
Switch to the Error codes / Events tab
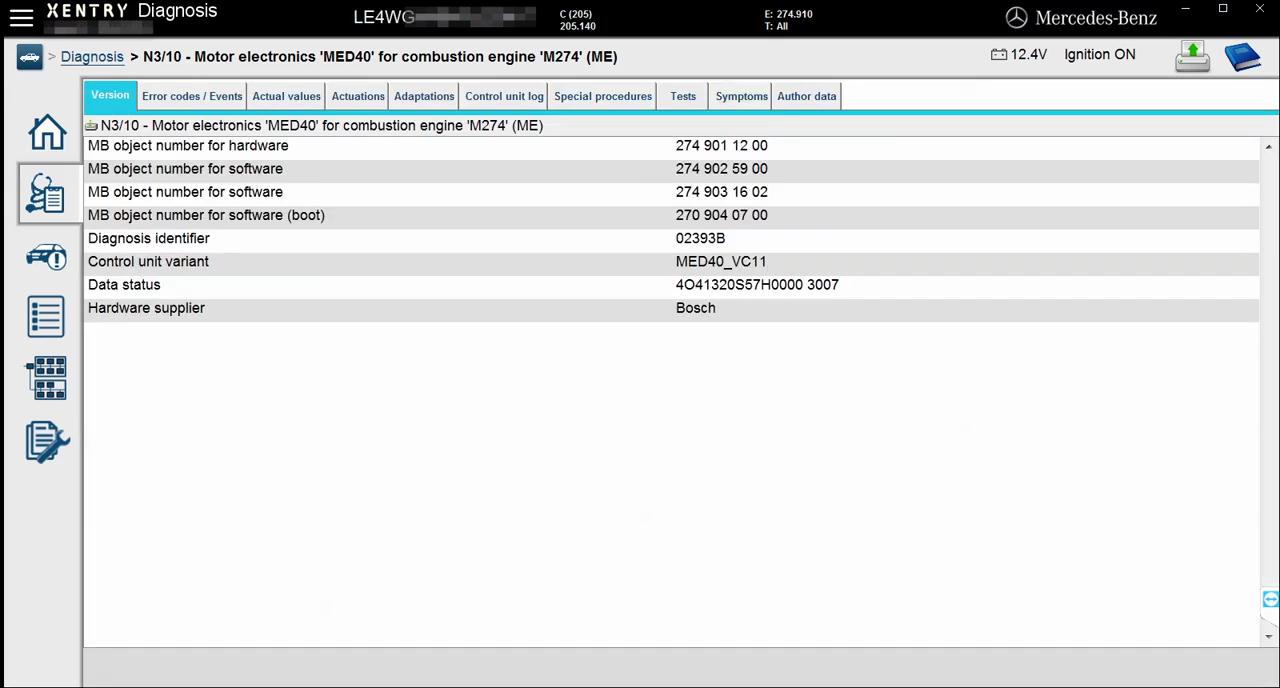pyautogui.click(x=191, y=95)
